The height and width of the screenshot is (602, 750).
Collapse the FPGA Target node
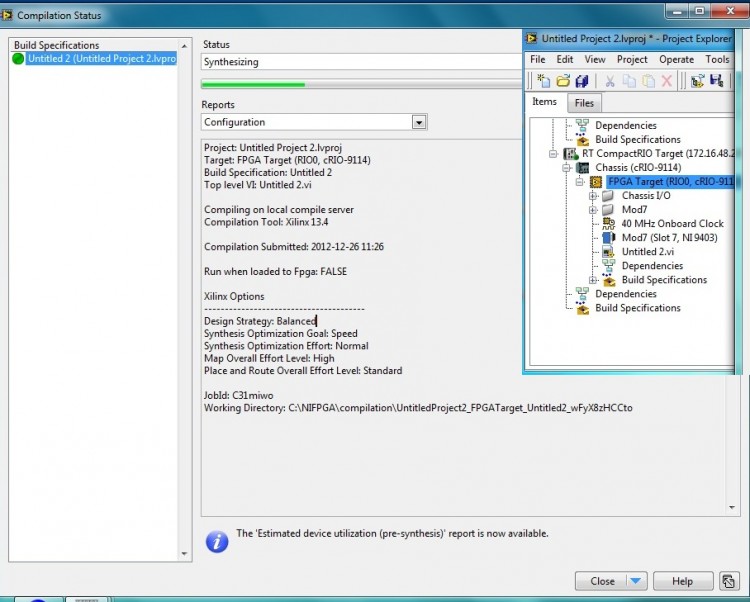580,182
